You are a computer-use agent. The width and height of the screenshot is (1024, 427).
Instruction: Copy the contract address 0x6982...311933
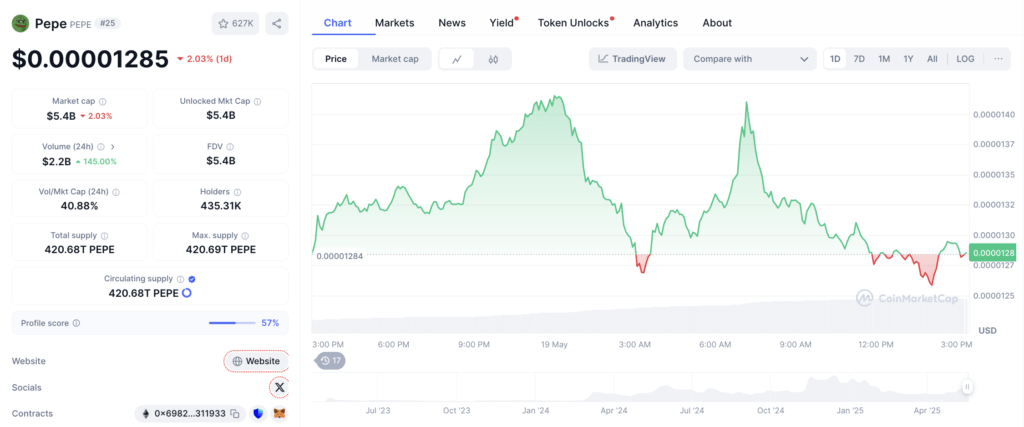[x=234, y=413]
